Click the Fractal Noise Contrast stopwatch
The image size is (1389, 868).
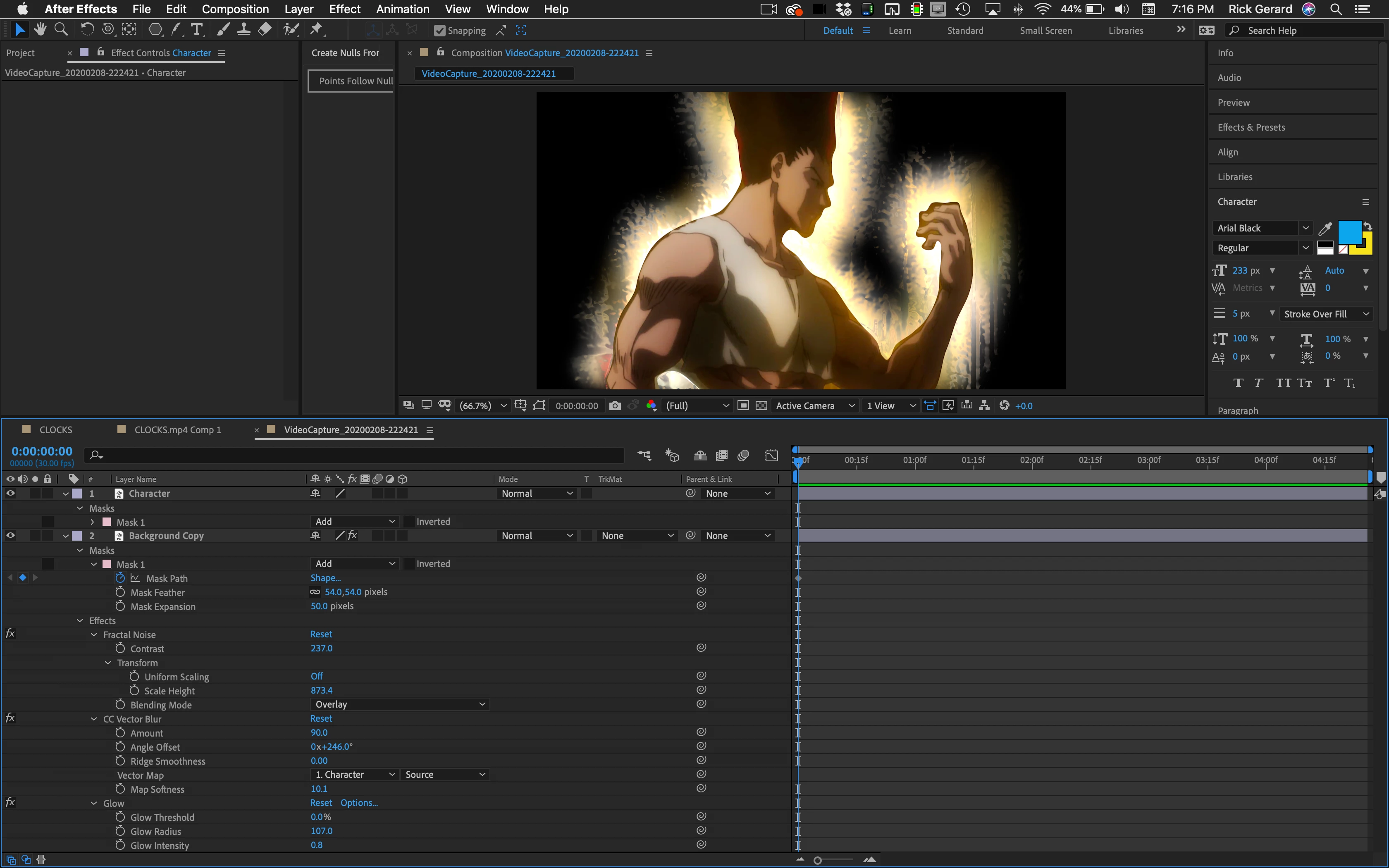120,648
